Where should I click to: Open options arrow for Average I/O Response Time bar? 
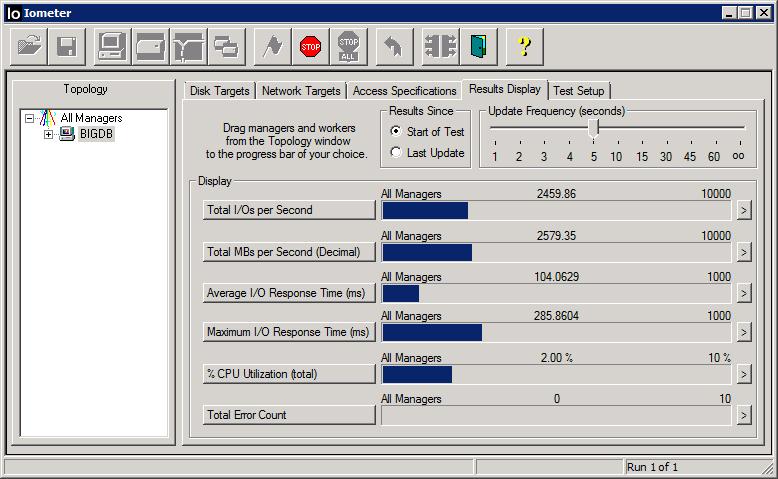point(743,293)
